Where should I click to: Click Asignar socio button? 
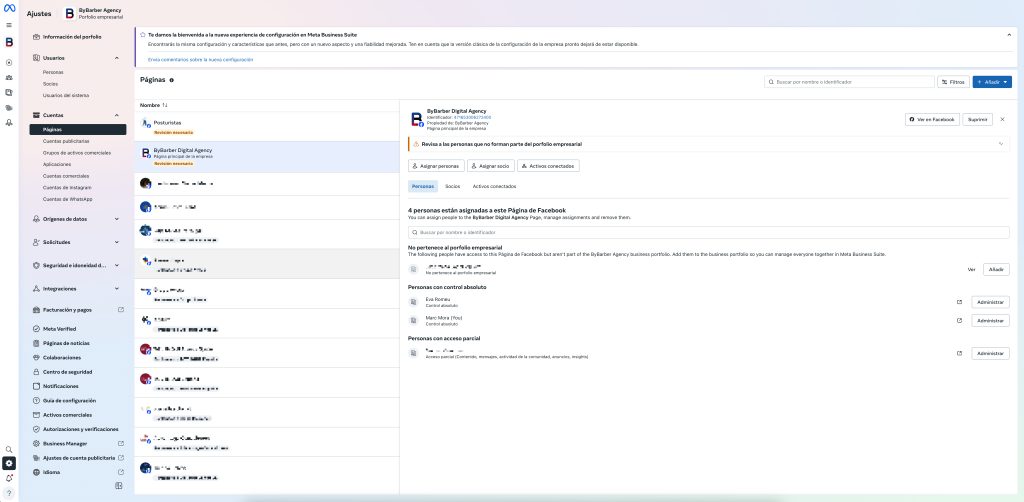tap(490, 166)
